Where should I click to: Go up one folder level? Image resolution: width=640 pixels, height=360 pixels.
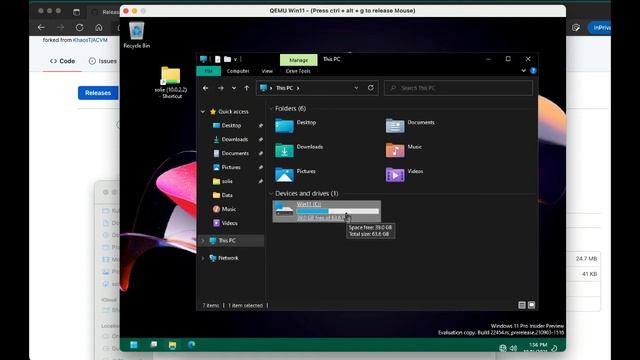click(x=247, y=88)
